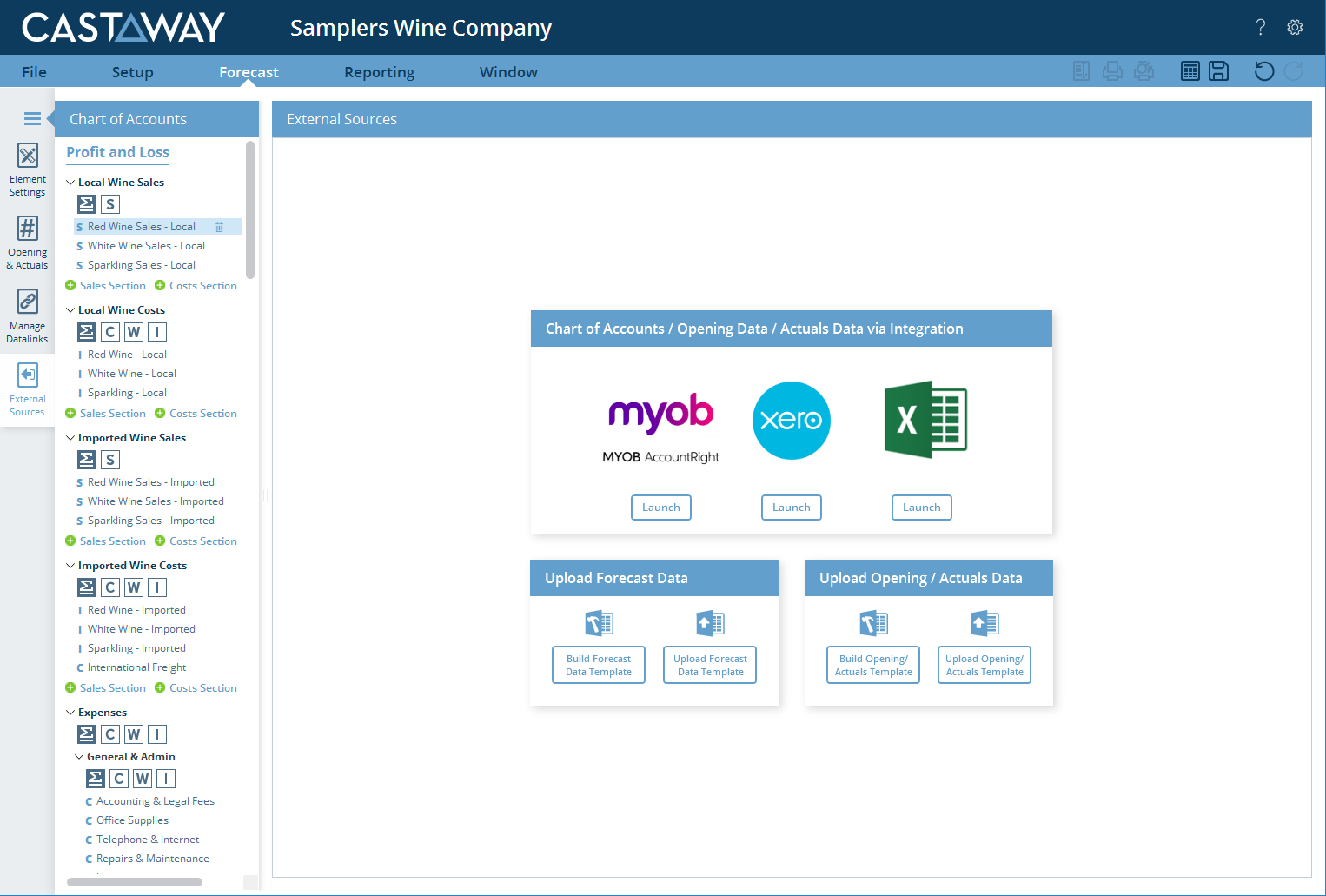The image size is (1326, 896).
Task: Select Sparkling Sales - Imported
Action: coord(150,521)
